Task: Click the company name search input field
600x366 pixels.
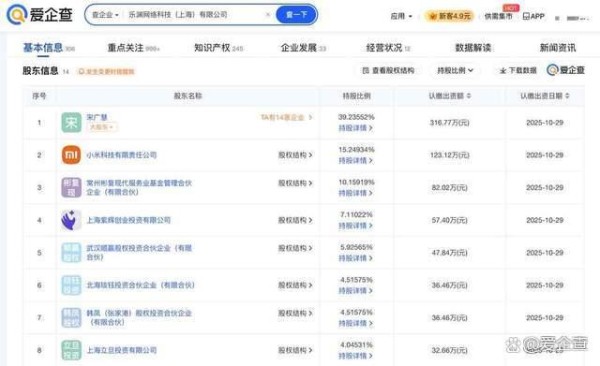Action: coord(193,15)
